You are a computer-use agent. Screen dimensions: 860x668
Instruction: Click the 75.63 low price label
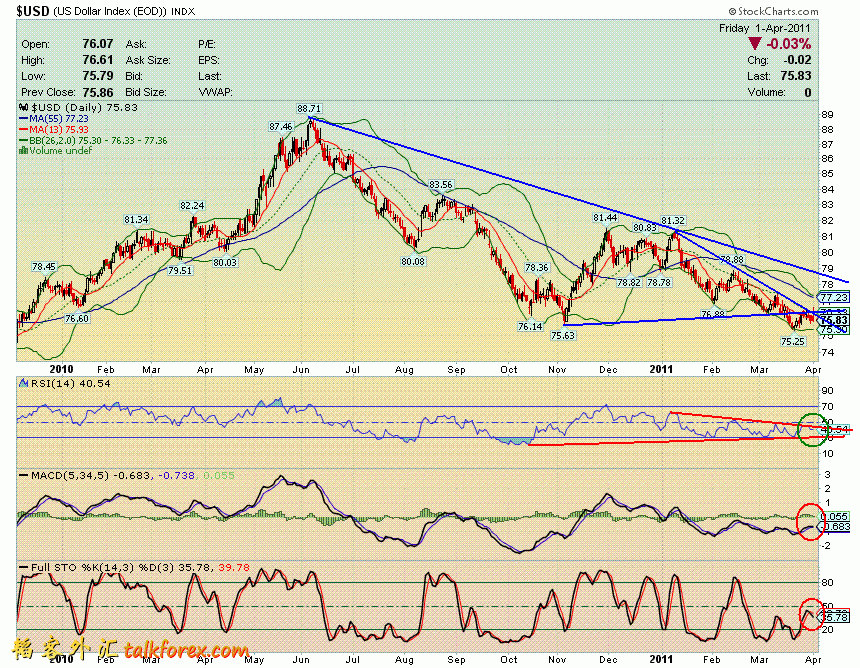(x=563, y=335)
